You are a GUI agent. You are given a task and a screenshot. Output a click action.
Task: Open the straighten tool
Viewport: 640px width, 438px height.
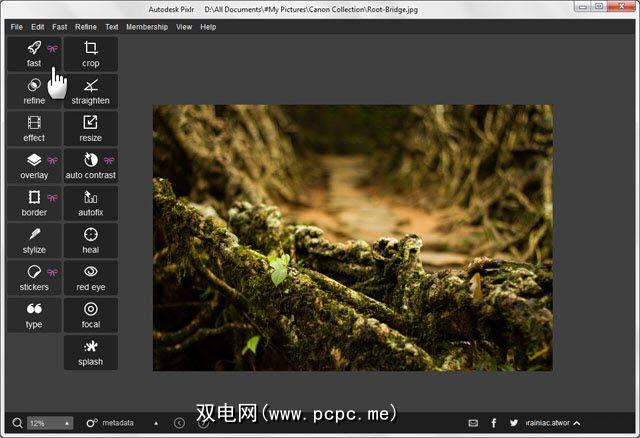coord(91,91)
